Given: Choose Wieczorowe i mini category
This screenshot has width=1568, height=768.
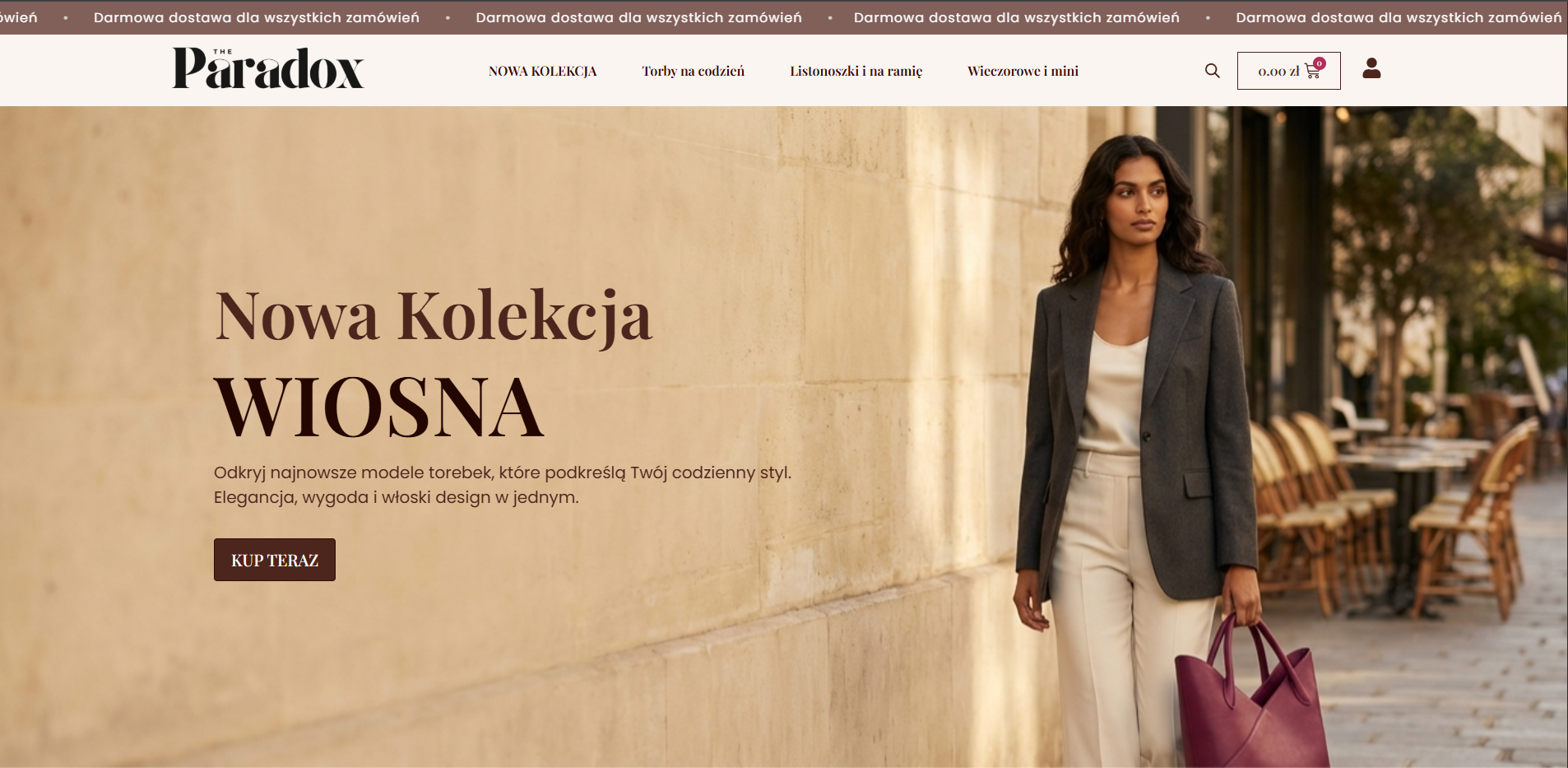Looking at the screenshot, I should [x=1023, y=71].
